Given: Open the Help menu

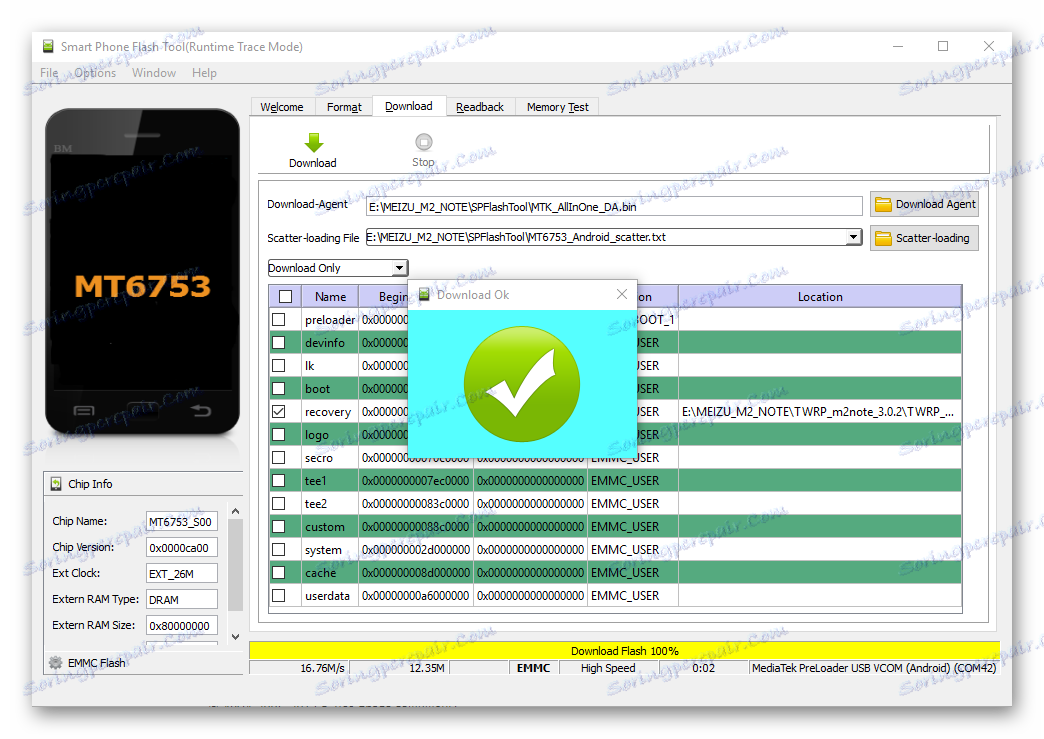Looking at the screenshot, I should click(204, 73).
